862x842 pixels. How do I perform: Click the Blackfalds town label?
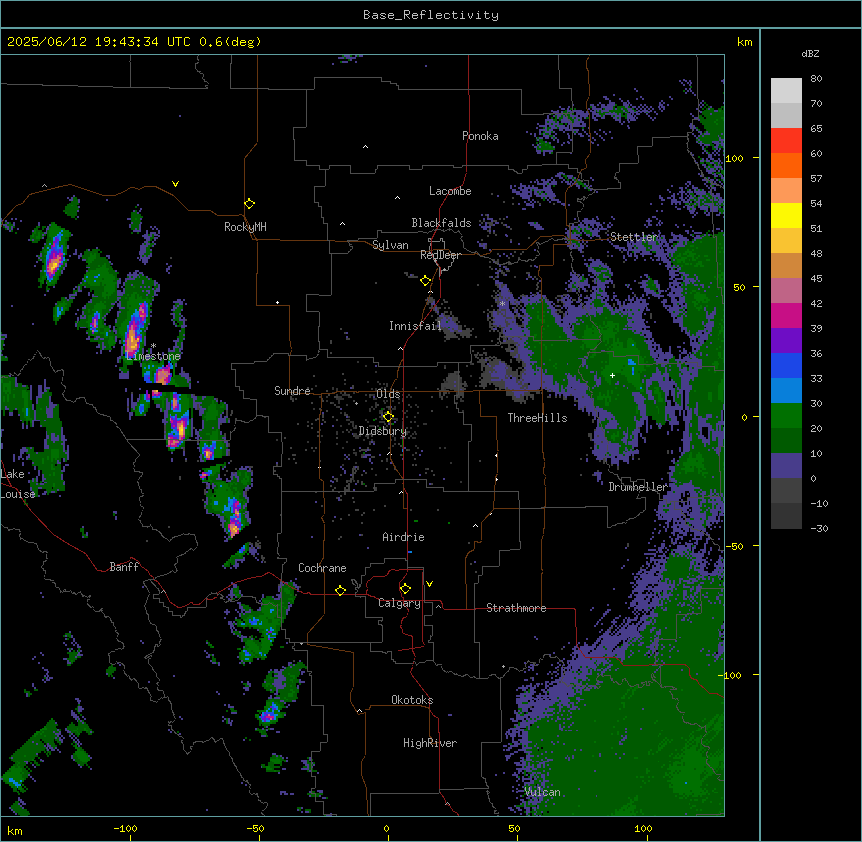tap(441, 223)
